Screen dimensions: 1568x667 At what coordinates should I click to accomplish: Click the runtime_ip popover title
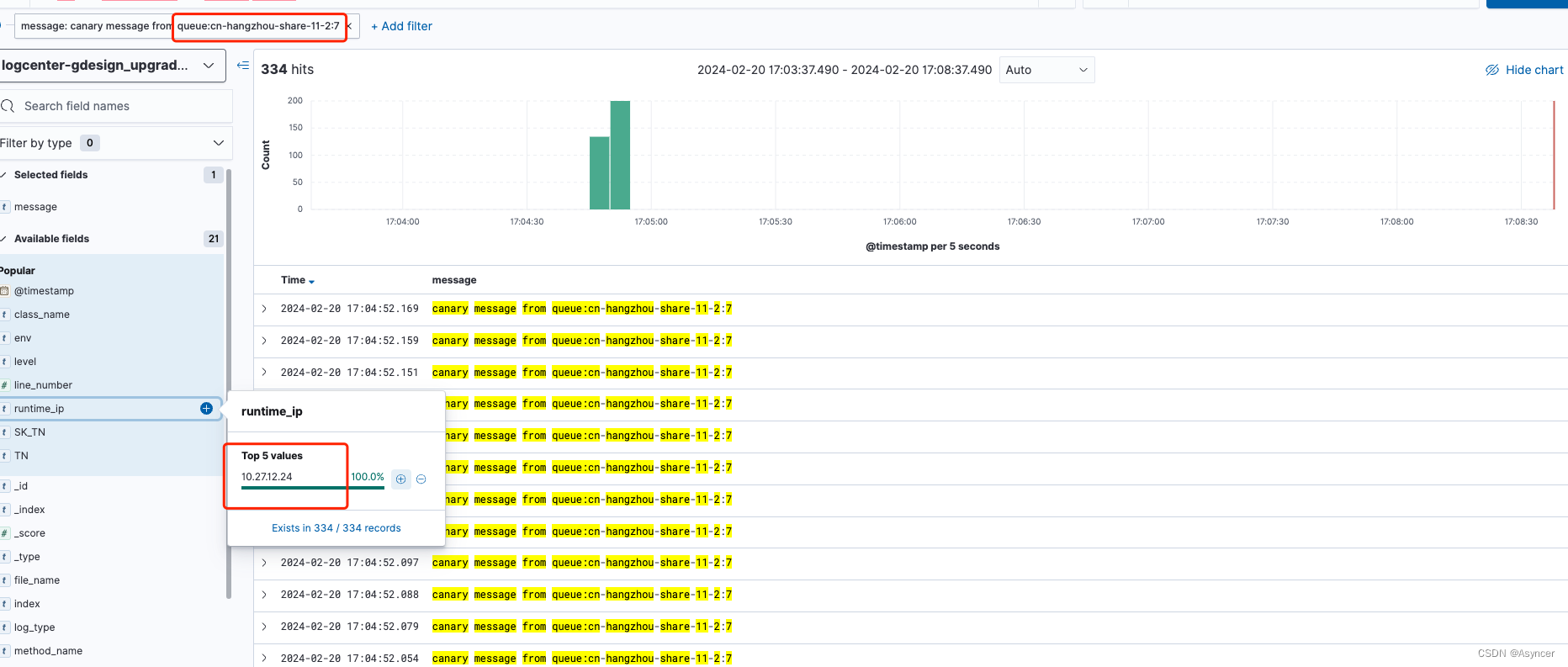[x=272, y=411]
